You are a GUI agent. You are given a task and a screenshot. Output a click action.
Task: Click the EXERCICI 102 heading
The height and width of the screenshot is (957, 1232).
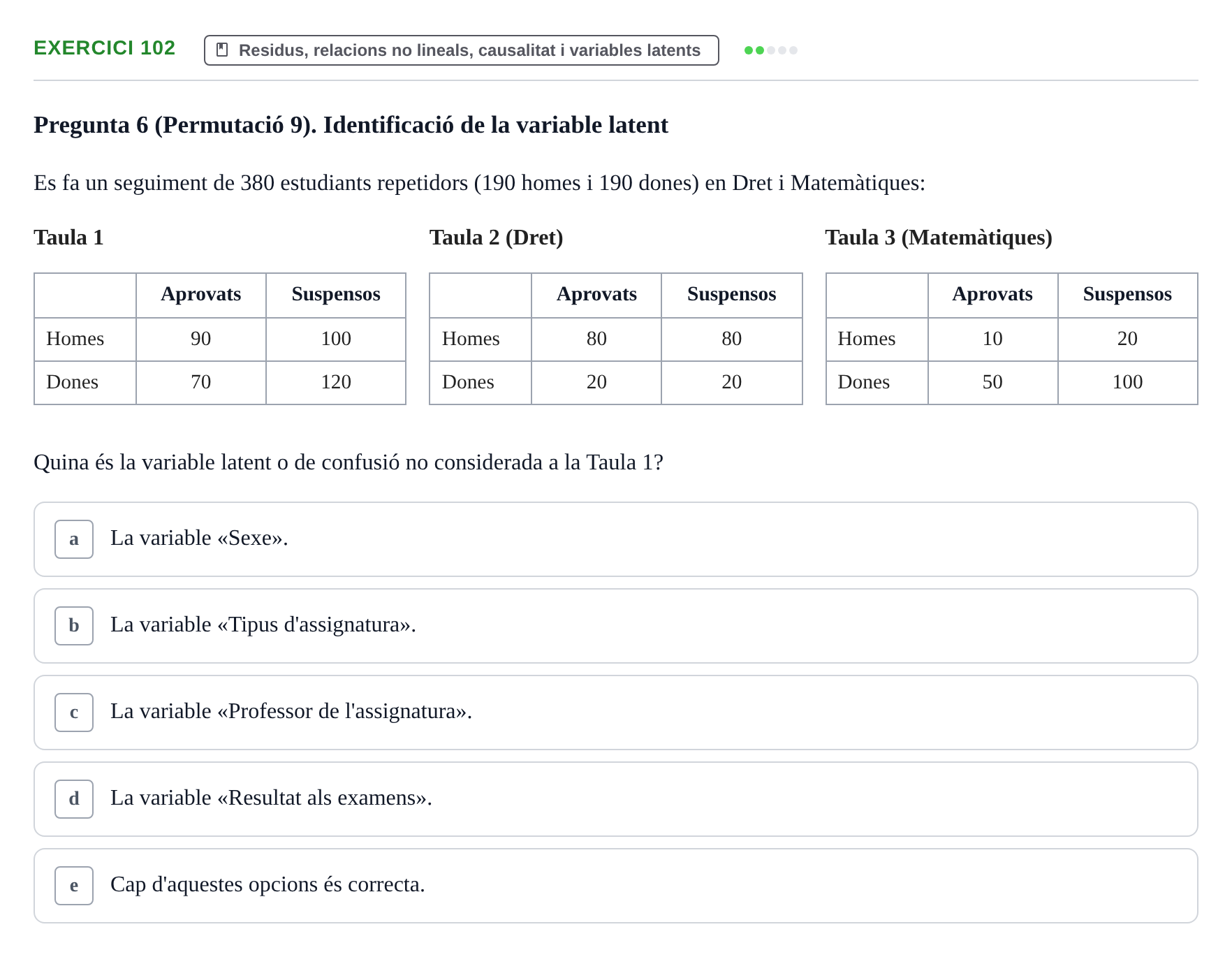(x=105, y=48)
